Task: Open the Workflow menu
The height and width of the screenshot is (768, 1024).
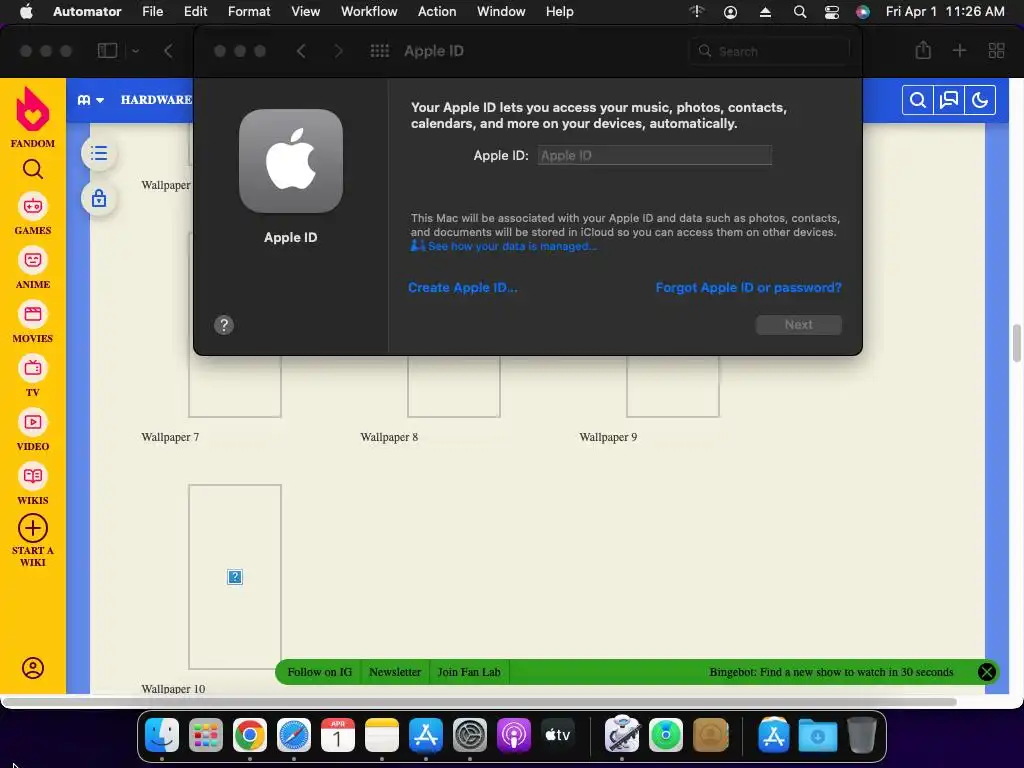Action: point(369,11)
